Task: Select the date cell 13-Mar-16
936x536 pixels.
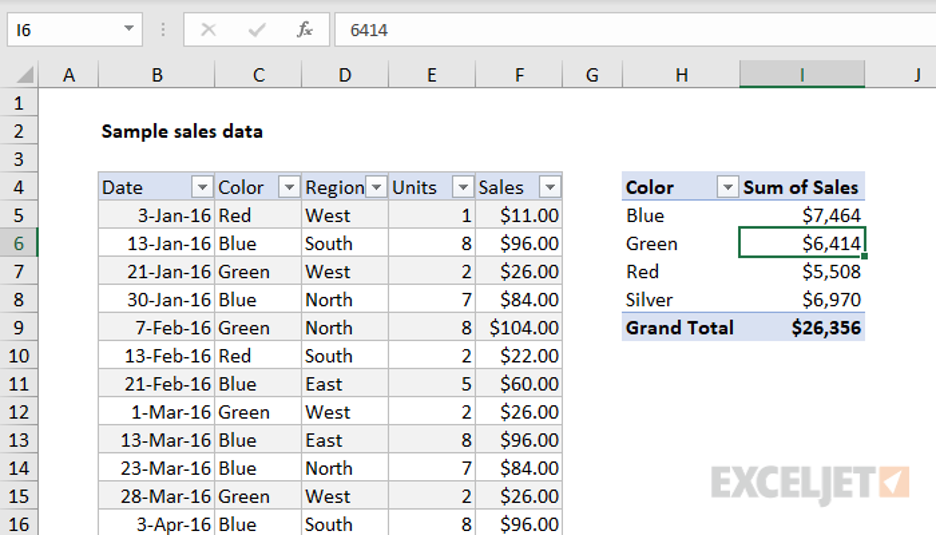Action: [x=156, y=440]
